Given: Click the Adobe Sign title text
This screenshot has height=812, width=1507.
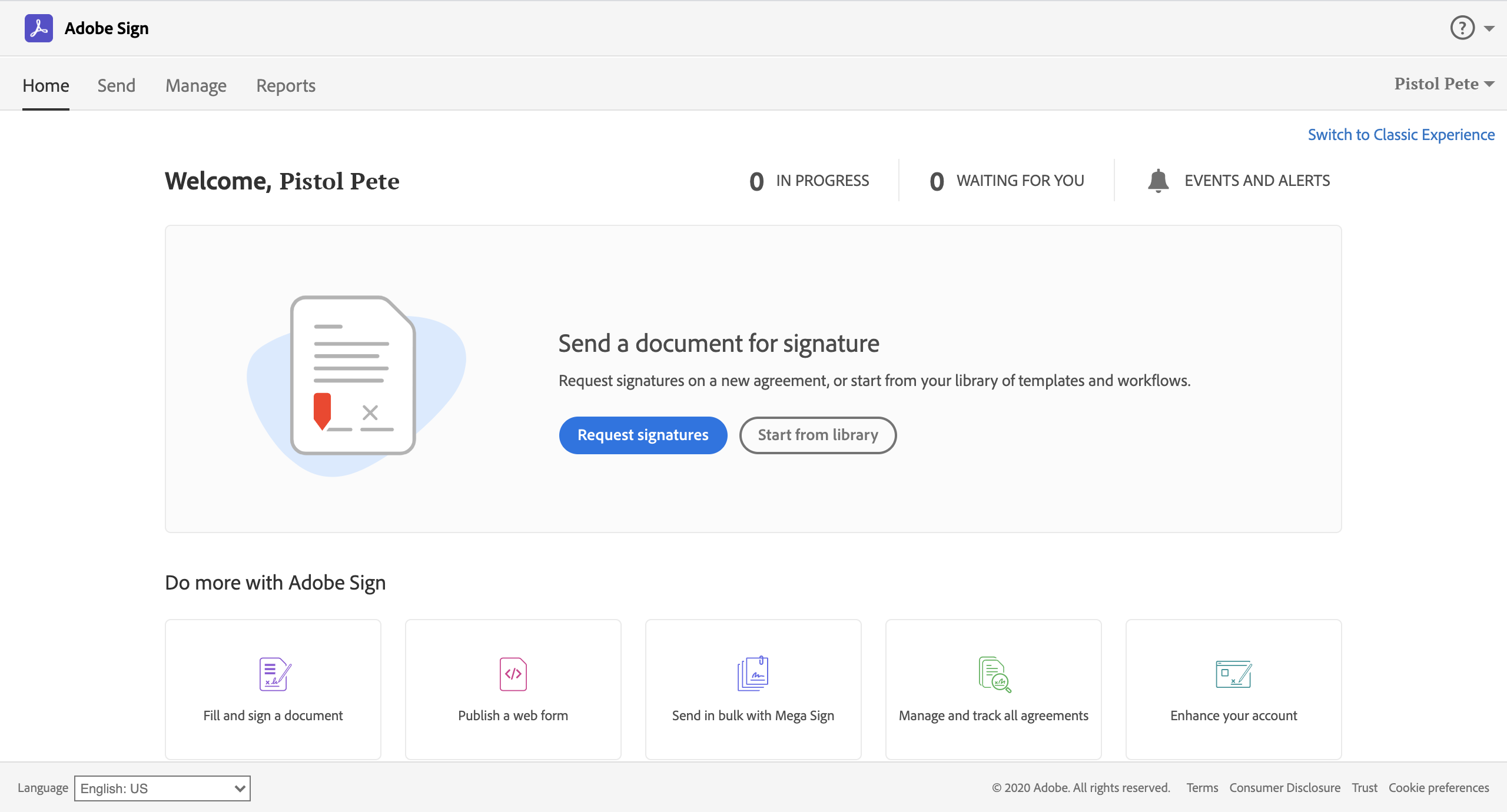Looking at the screenshot, I should tap(107, 28).
